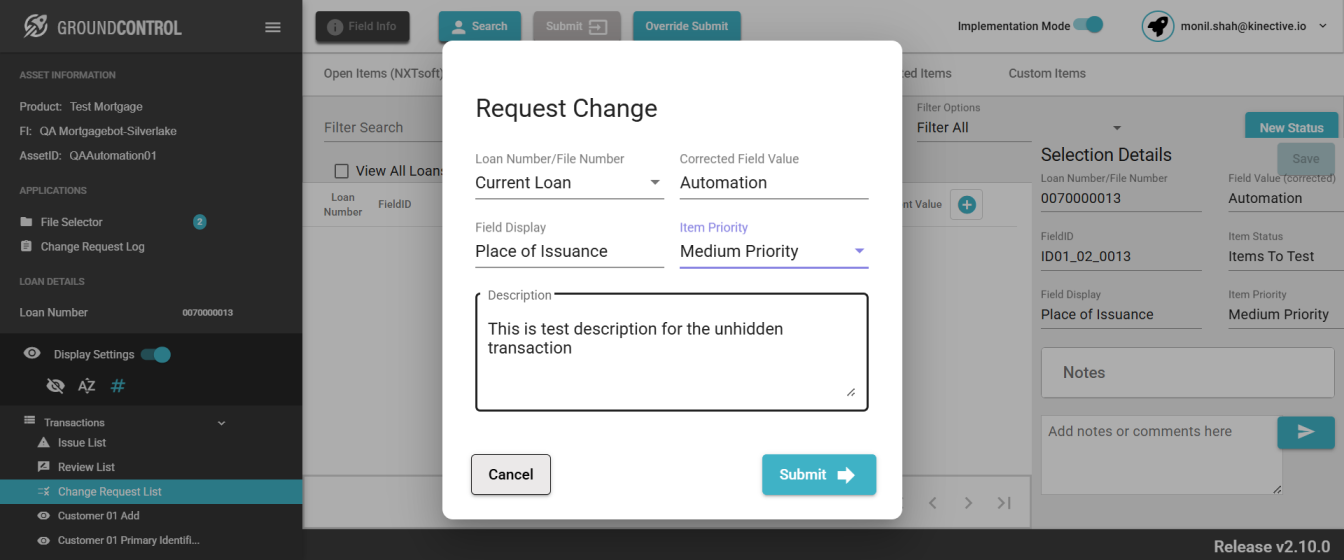Click the AZ alphabetical sort icon

coord(87,386)
